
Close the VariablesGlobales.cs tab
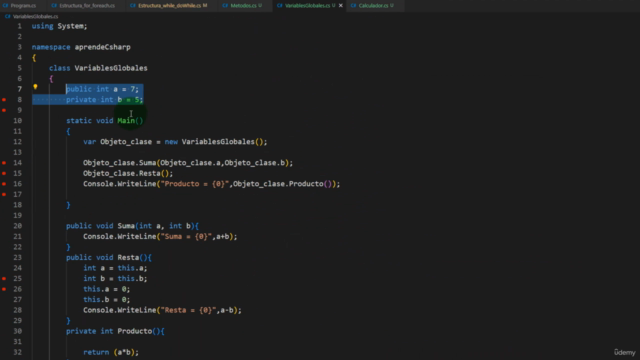pyautogui.click(x=340, y=6)
